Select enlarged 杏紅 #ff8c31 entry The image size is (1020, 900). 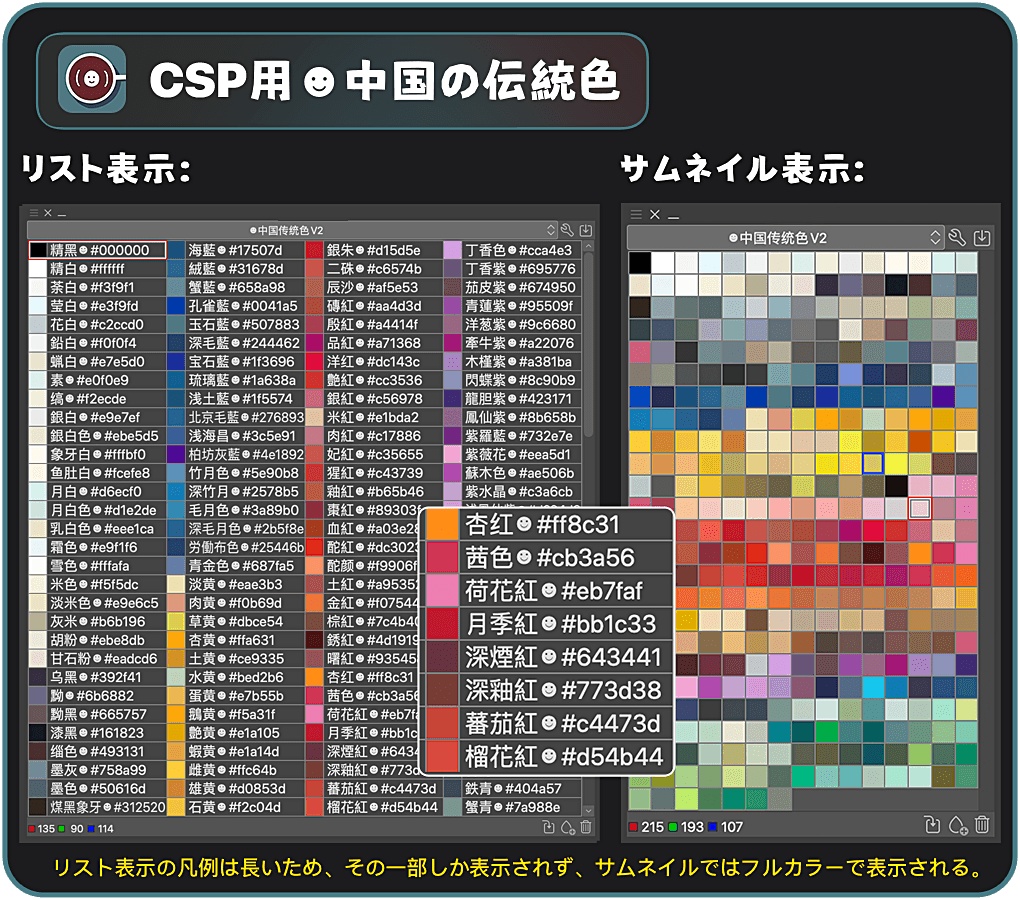click(548, 525)
